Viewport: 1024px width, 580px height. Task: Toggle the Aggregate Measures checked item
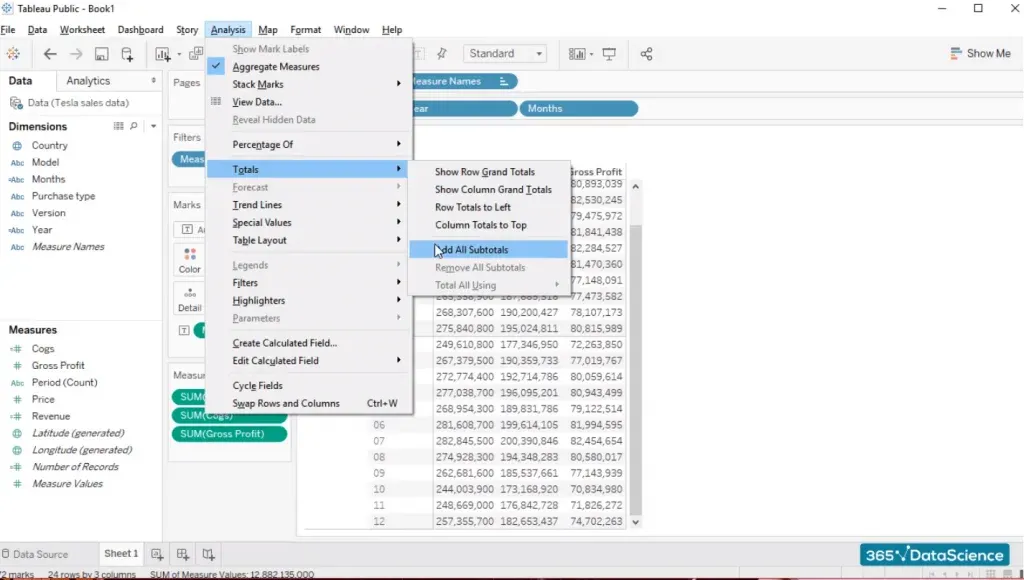[x=275, y=67]
